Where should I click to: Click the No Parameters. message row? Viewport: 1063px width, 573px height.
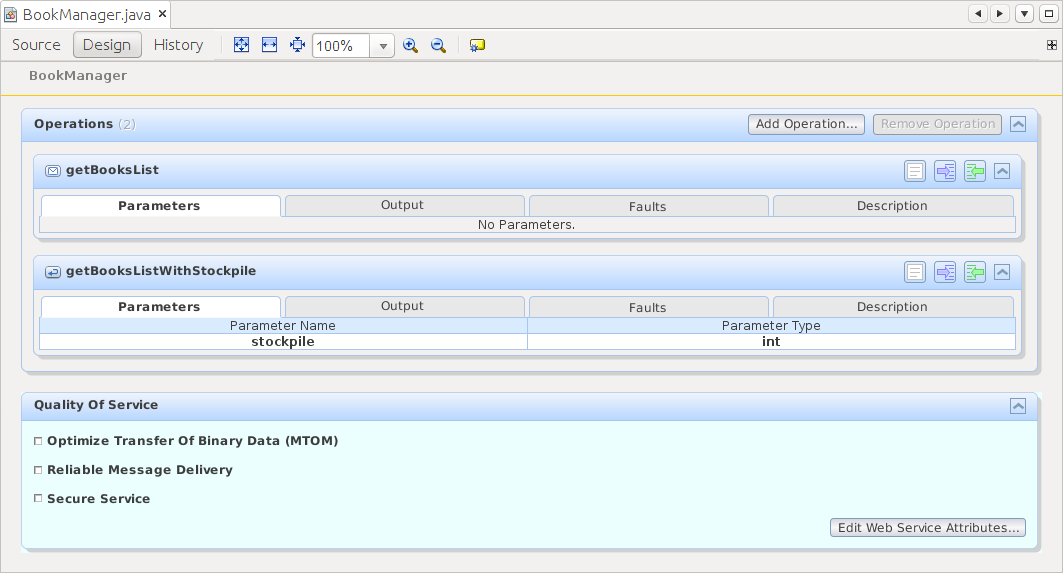pos(527,224)
